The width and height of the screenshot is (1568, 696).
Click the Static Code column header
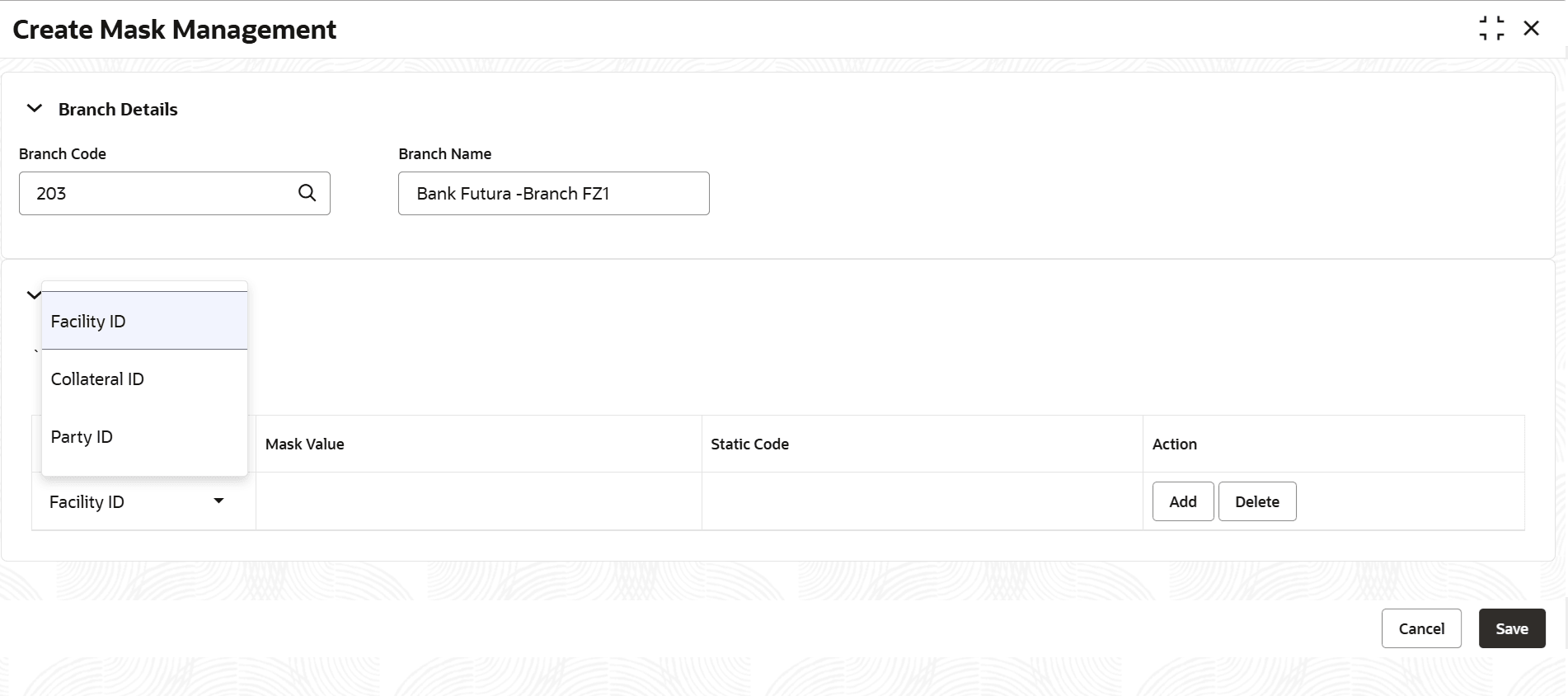coord(749,444)
